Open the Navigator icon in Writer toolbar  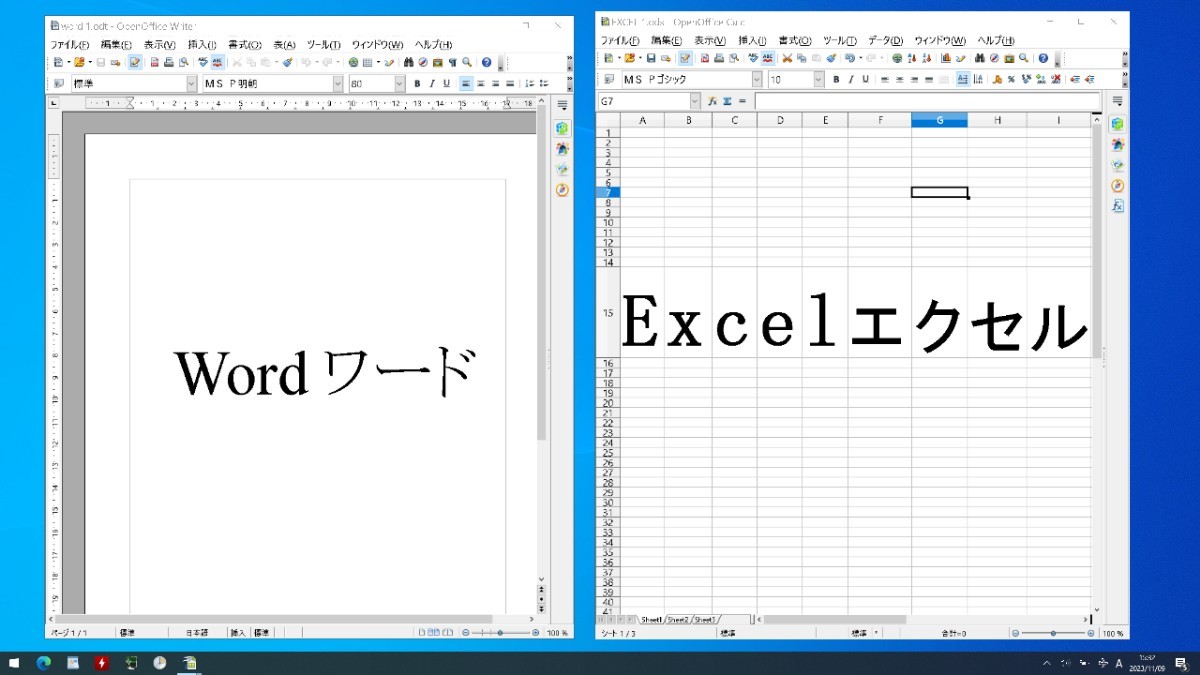pos(422,62)
